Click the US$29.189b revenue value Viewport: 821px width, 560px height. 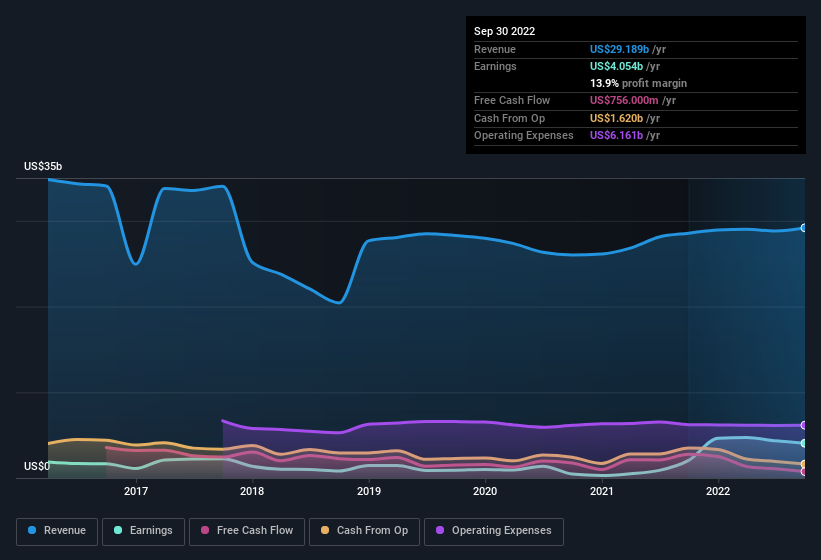[x=619, y=49]
